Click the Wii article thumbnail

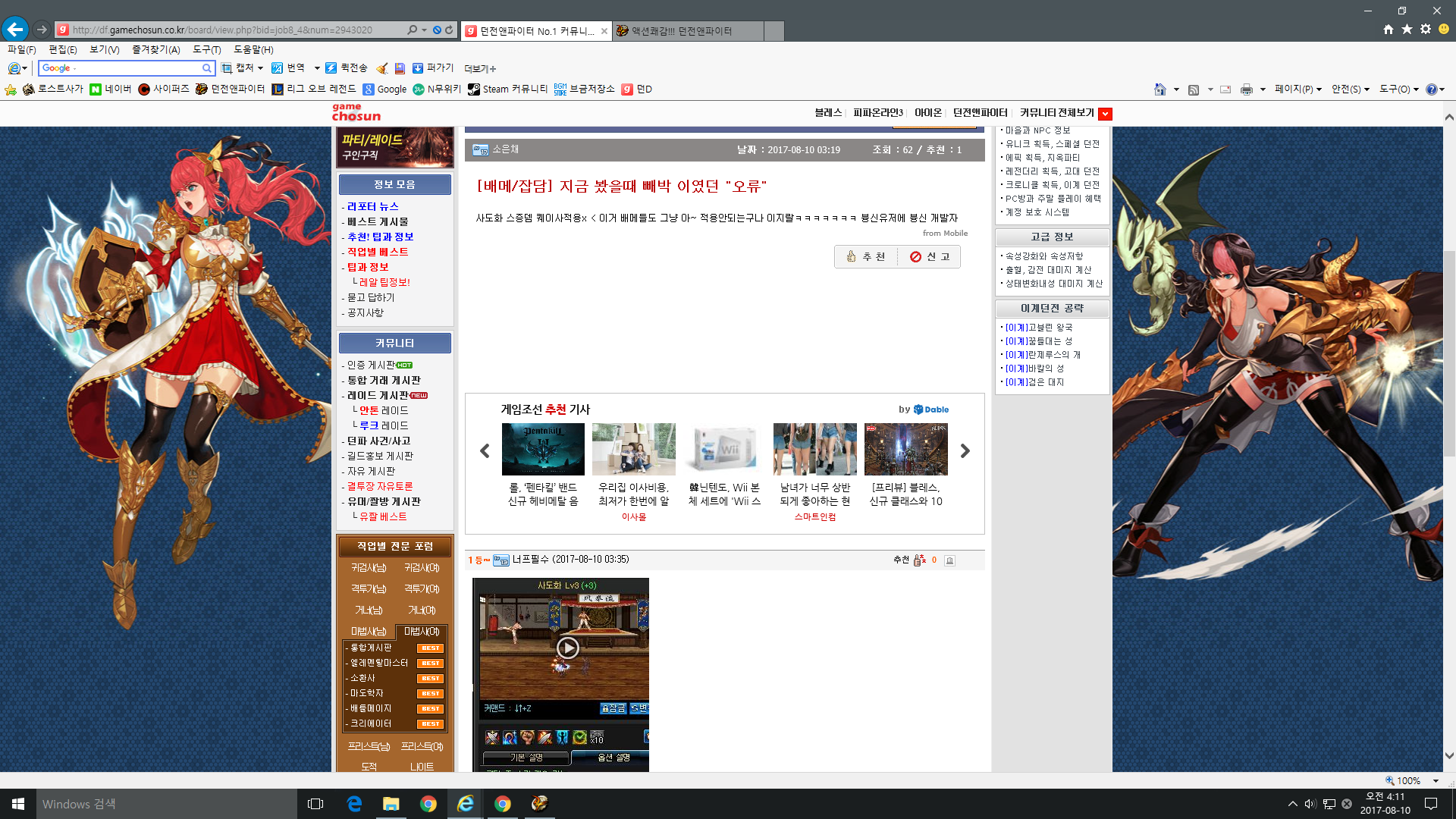724,449
